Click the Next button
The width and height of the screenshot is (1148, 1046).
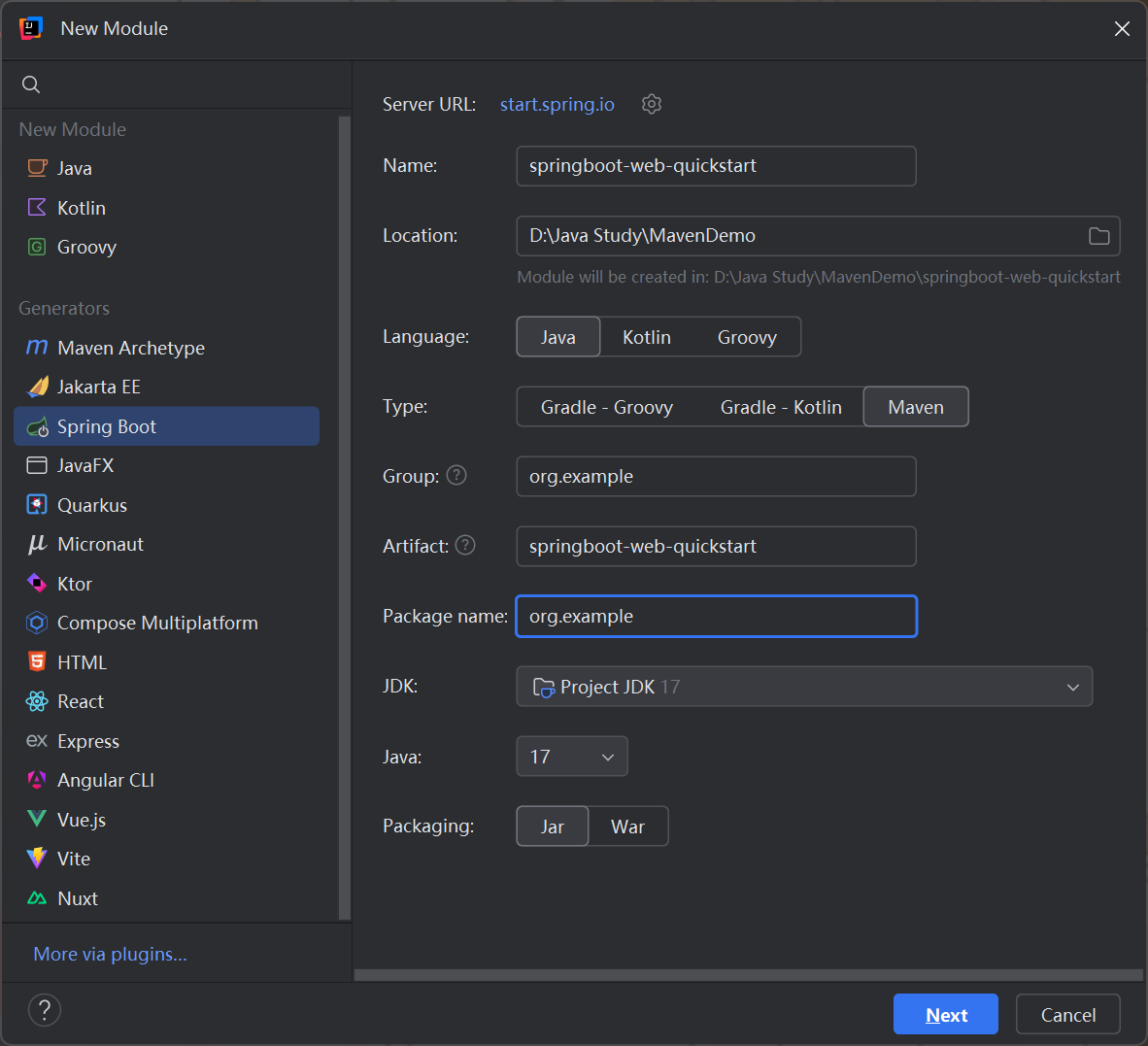pyautogui.click(x=945, y=1015)
